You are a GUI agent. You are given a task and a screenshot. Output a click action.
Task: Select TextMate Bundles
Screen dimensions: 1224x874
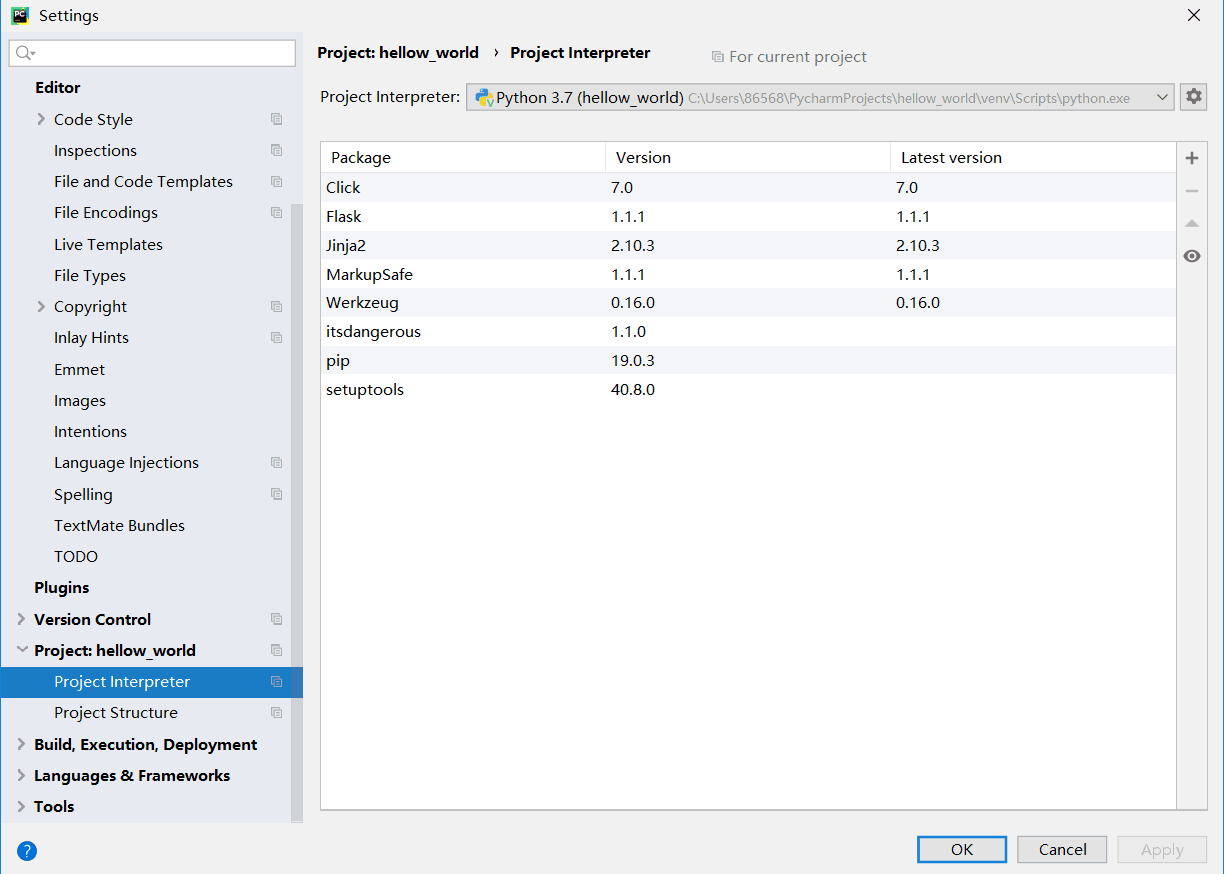(x=119, y=525)
